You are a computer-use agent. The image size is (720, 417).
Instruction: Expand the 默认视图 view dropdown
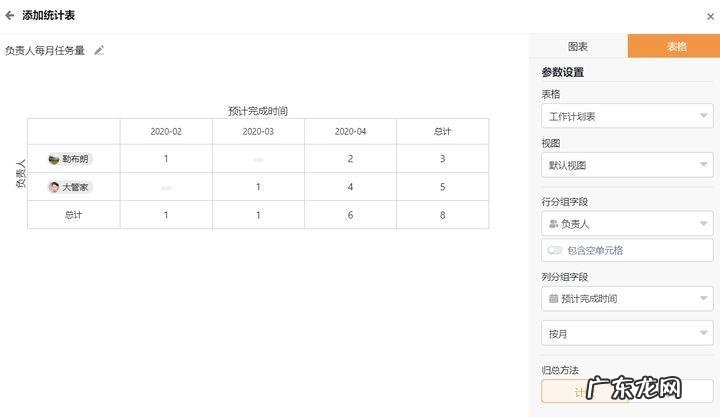(627, 166)
